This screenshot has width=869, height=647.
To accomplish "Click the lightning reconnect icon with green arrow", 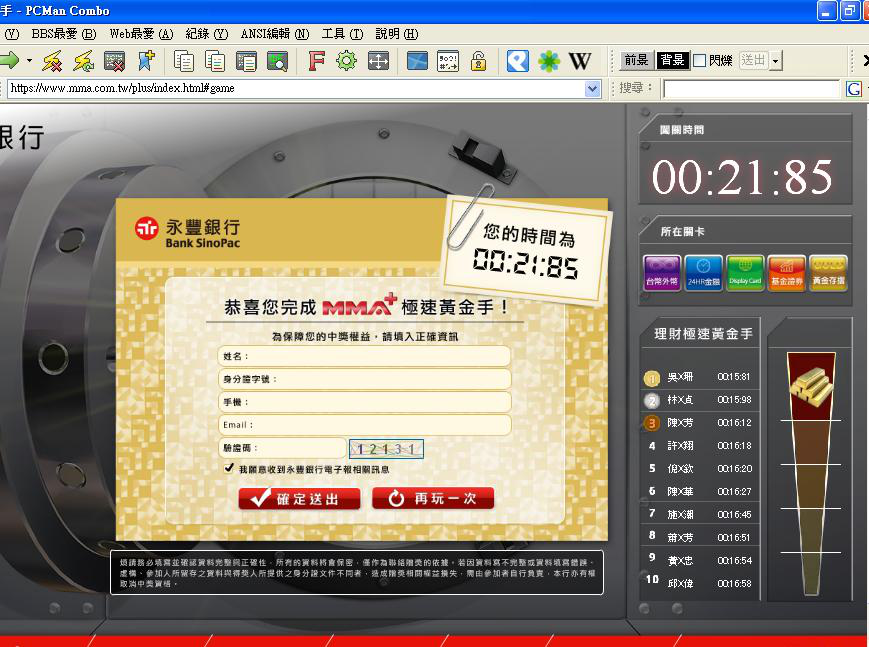I will point(84,60).
